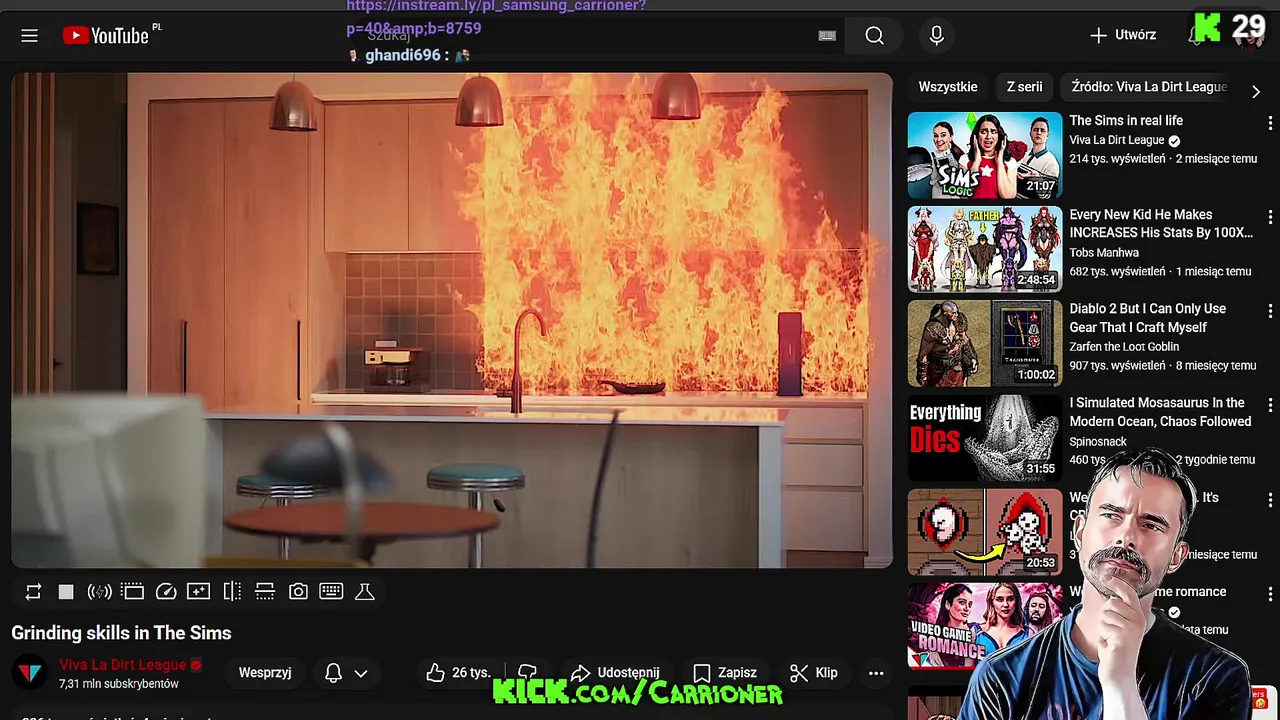Open 'The Sims in real life' title
This screenshot has height=720, width=1280.
(1126, 121)
